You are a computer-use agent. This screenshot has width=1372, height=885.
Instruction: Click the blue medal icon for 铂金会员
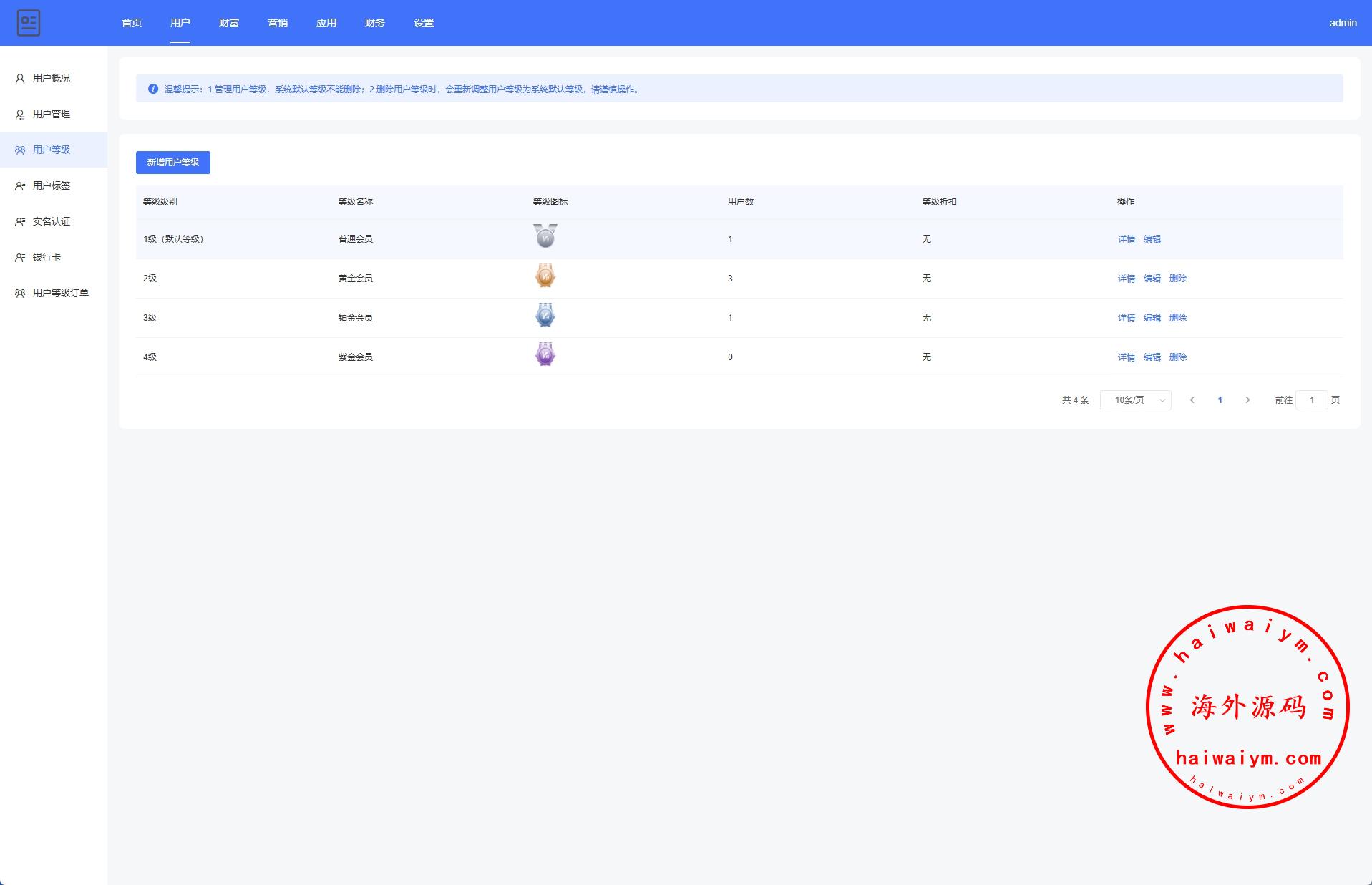(545, 315)
